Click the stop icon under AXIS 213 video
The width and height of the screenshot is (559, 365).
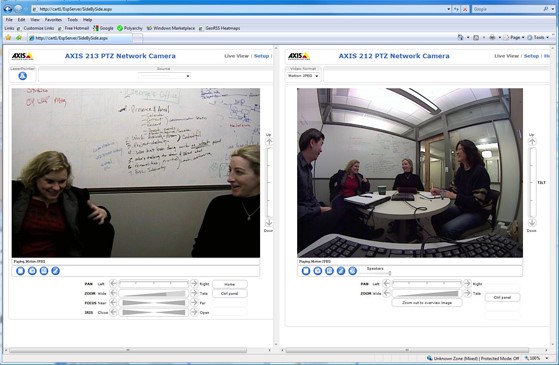point(20,271)
